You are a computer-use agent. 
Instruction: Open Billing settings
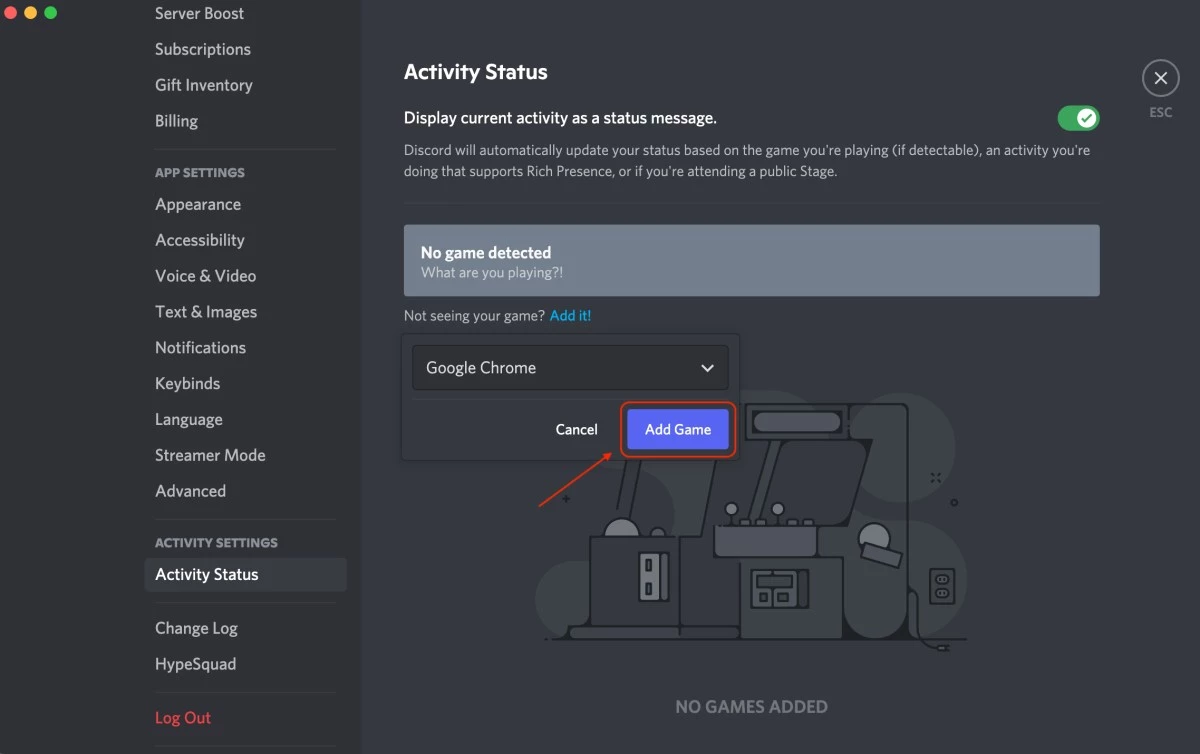pyautogui.click(x=176, y=121)
